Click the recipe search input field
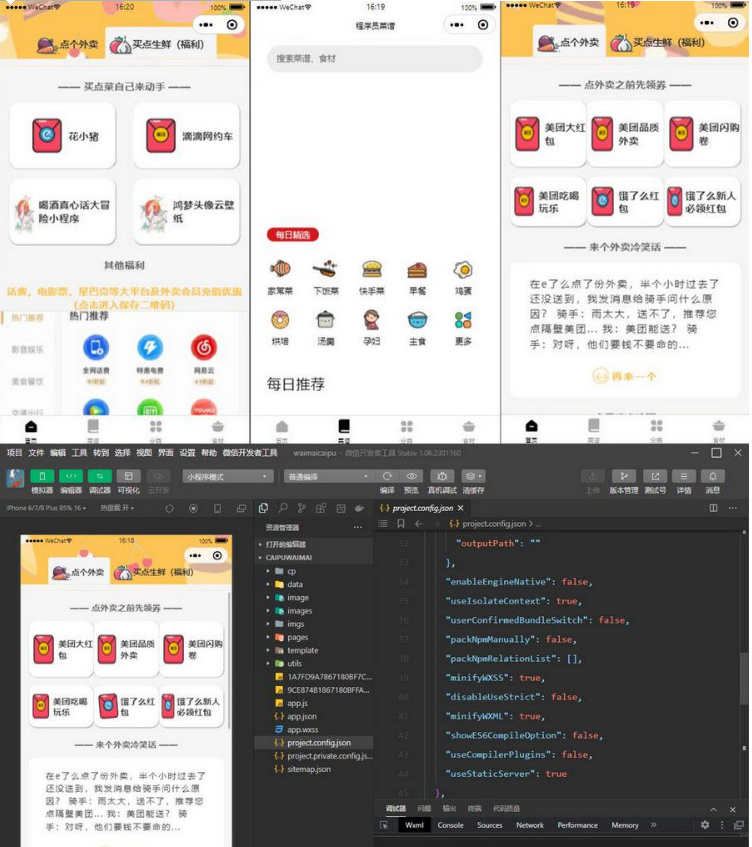The width and height of the screenshot is (752, 847). coord(374,59)
